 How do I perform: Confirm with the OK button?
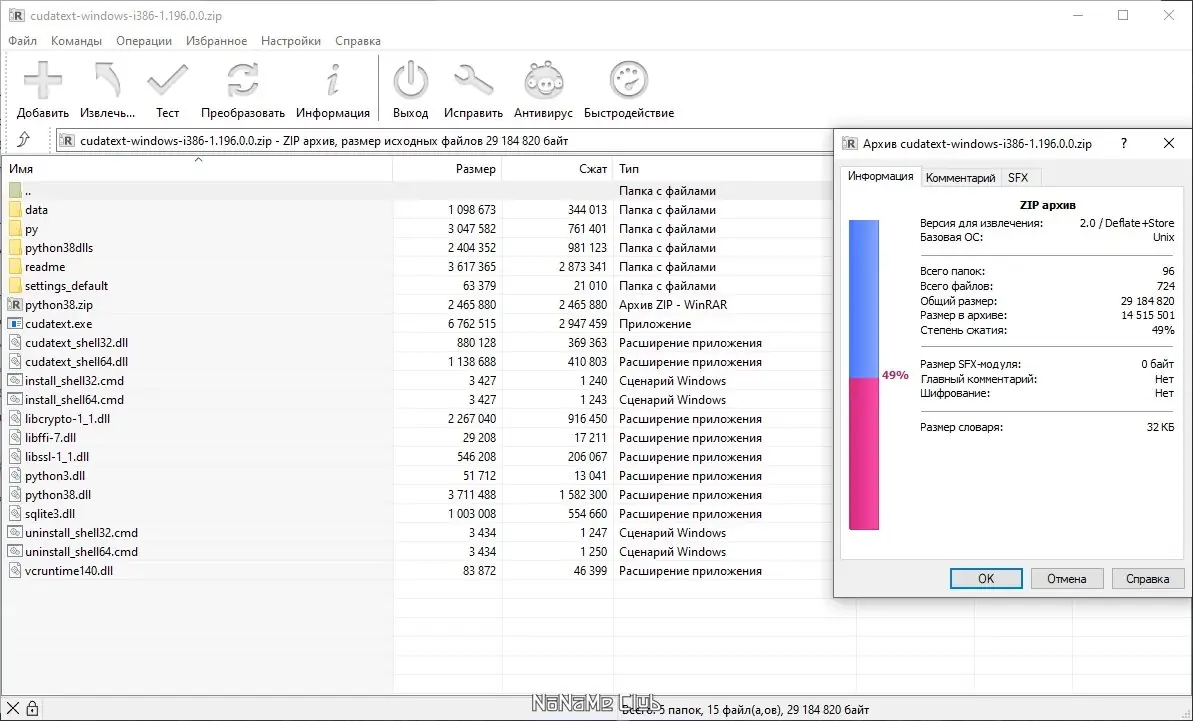pos(986,579)
